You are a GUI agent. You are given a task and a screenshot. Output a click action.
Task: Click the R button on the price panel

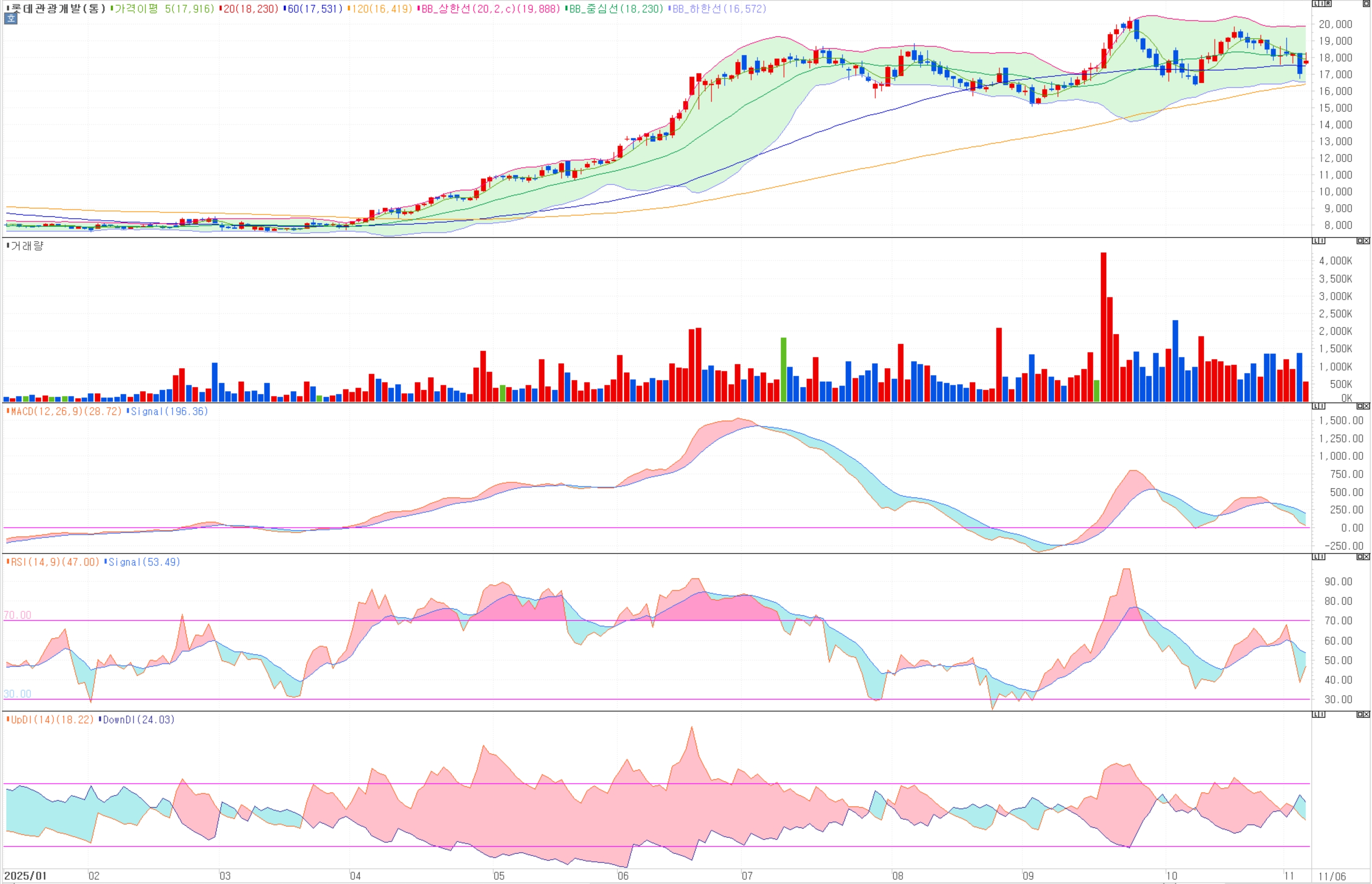click(x=1328, y=3)
